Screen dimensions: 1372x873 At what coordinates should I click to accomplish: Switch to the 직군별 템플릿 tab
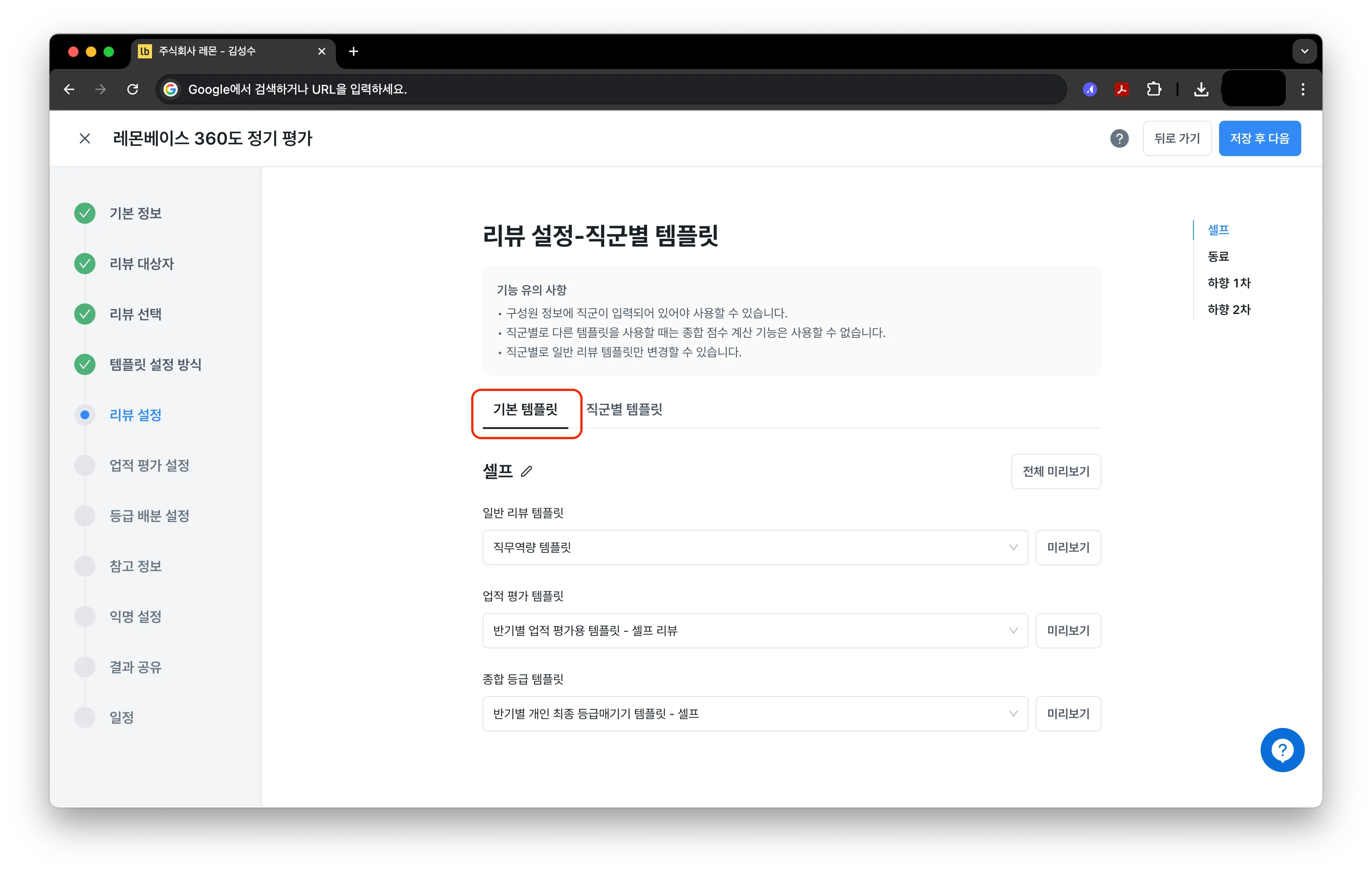pos(624,410)
